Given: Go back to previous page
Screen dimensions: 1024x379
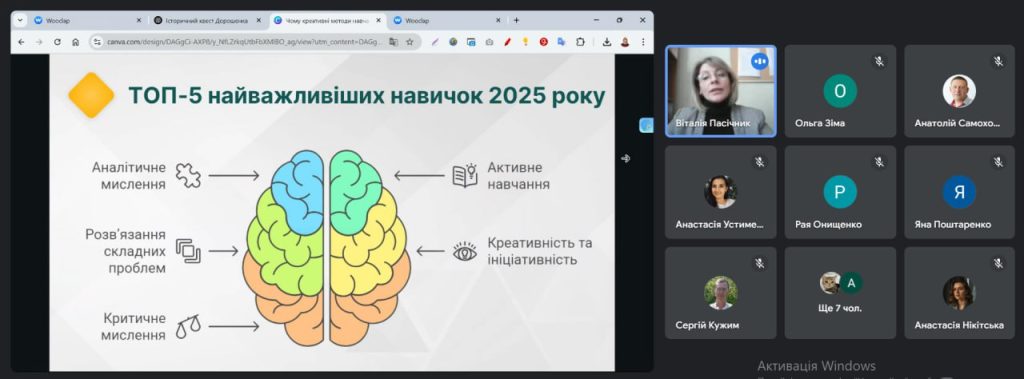Looking at the screenshot, I should pyautogui.click(x=21, y=42).
